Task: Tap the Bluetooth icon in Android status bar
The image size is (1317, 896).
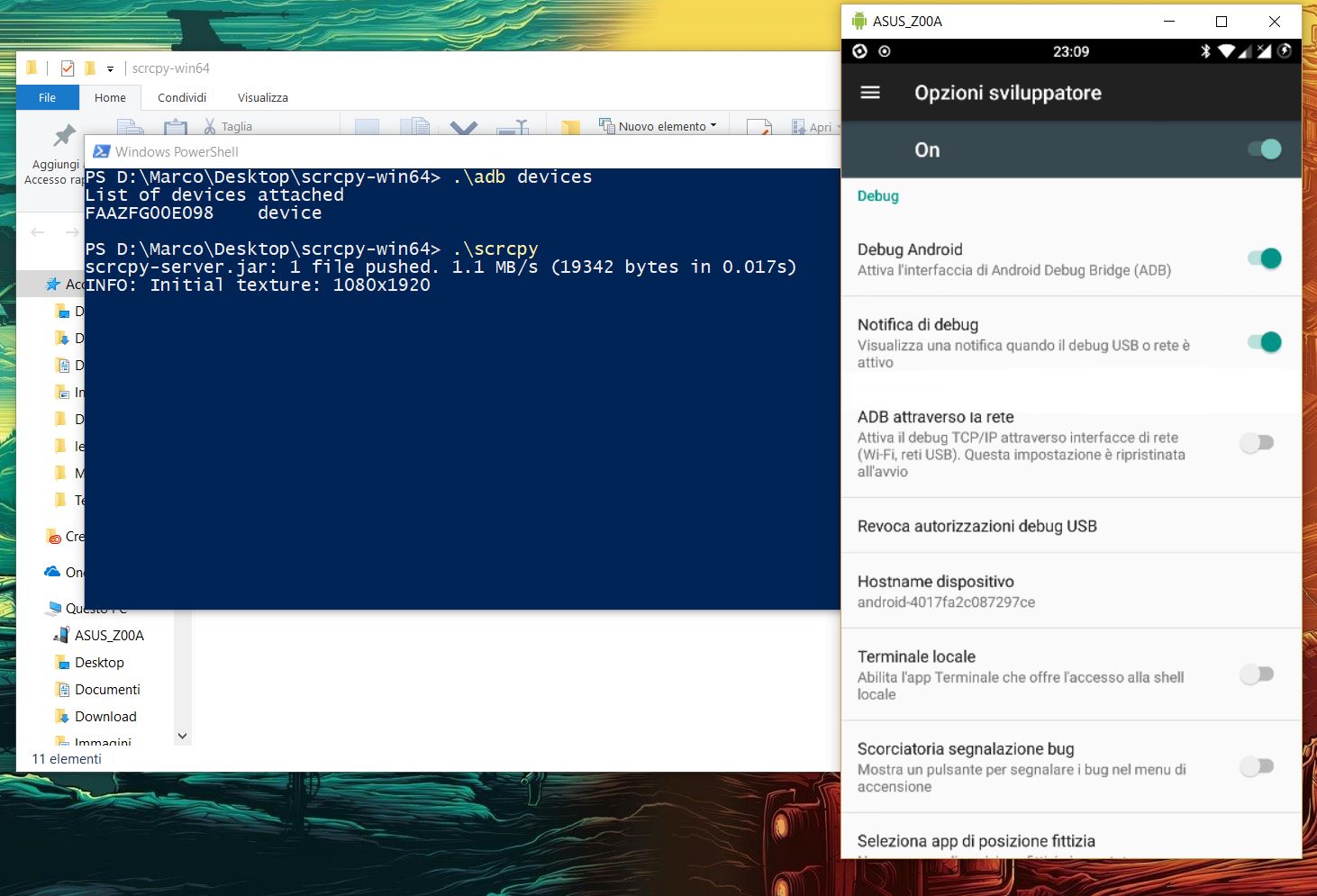Action: pos(1205,51)
